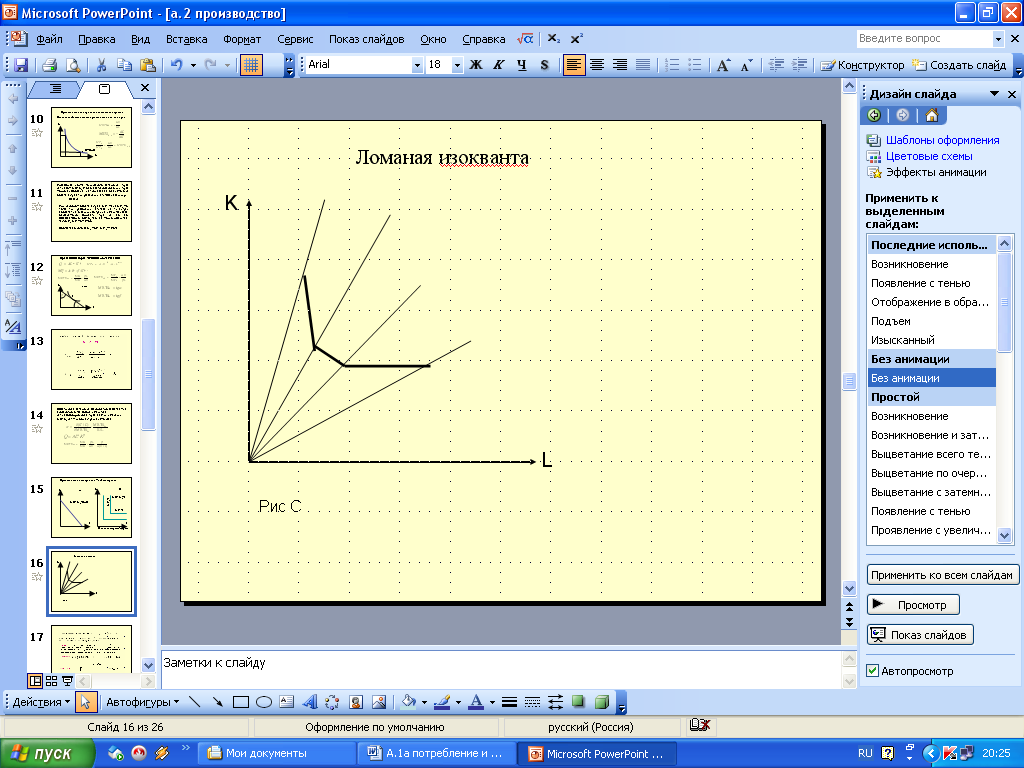Click the Заметки к слайду notes field
Screen dimensions: 1024x768
(500, 669)
